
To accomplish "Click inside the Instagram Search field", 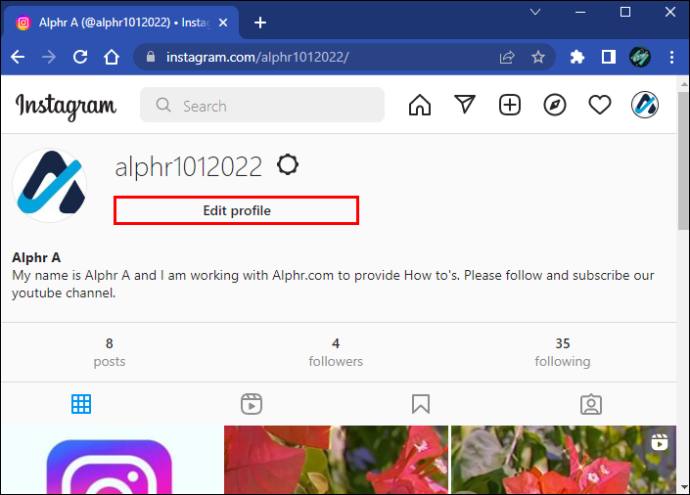I will (x=262, y=105).
